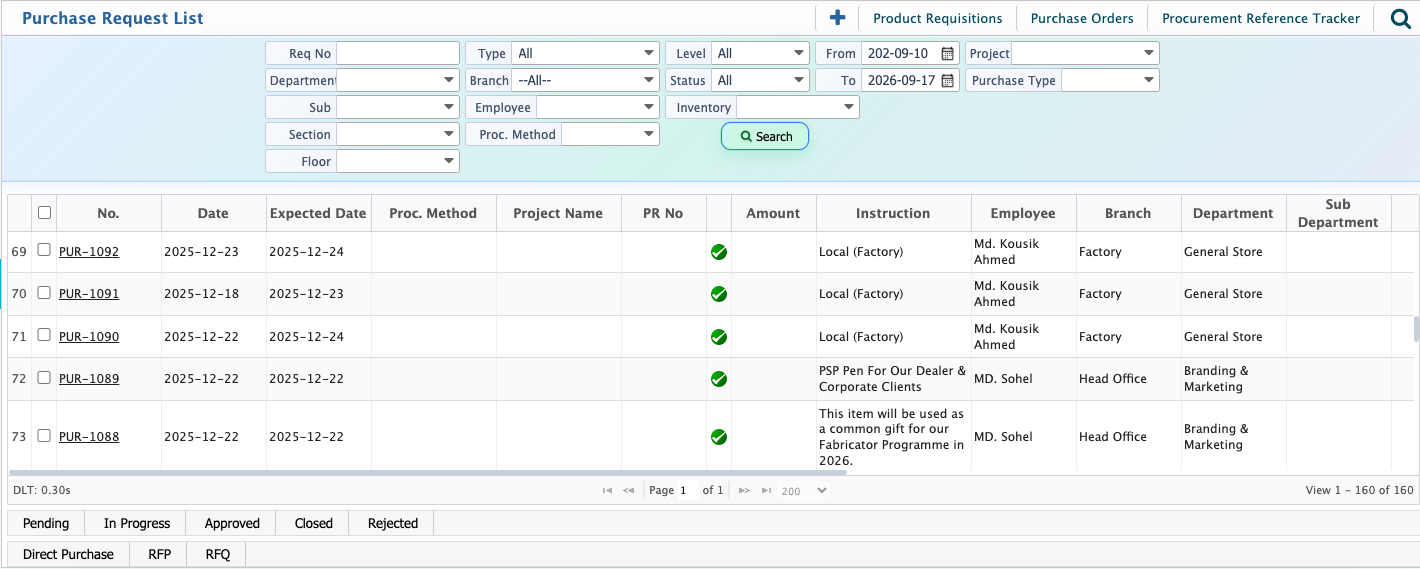The height and width of the screenshot is (569, 1420).
Task: Open the From date calendar icon
Action: click(x=947, y=54)
